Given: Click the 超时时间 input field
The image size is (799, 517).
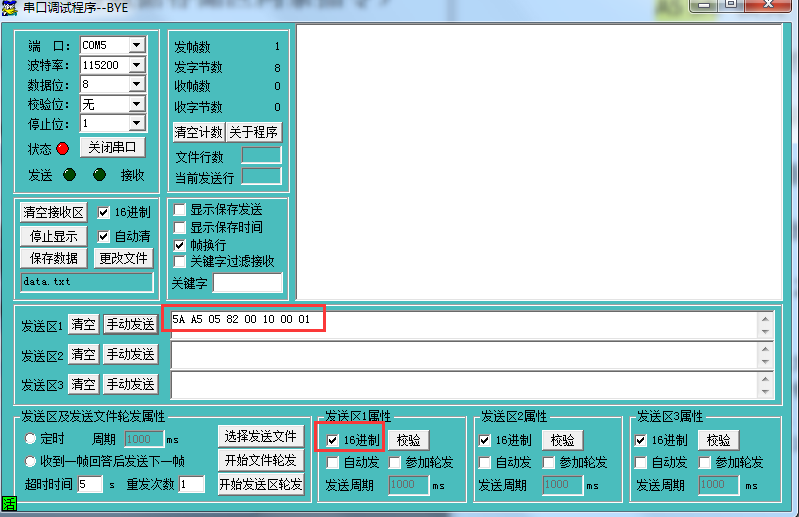Looking at the screenshot, I should coord(90,484).
